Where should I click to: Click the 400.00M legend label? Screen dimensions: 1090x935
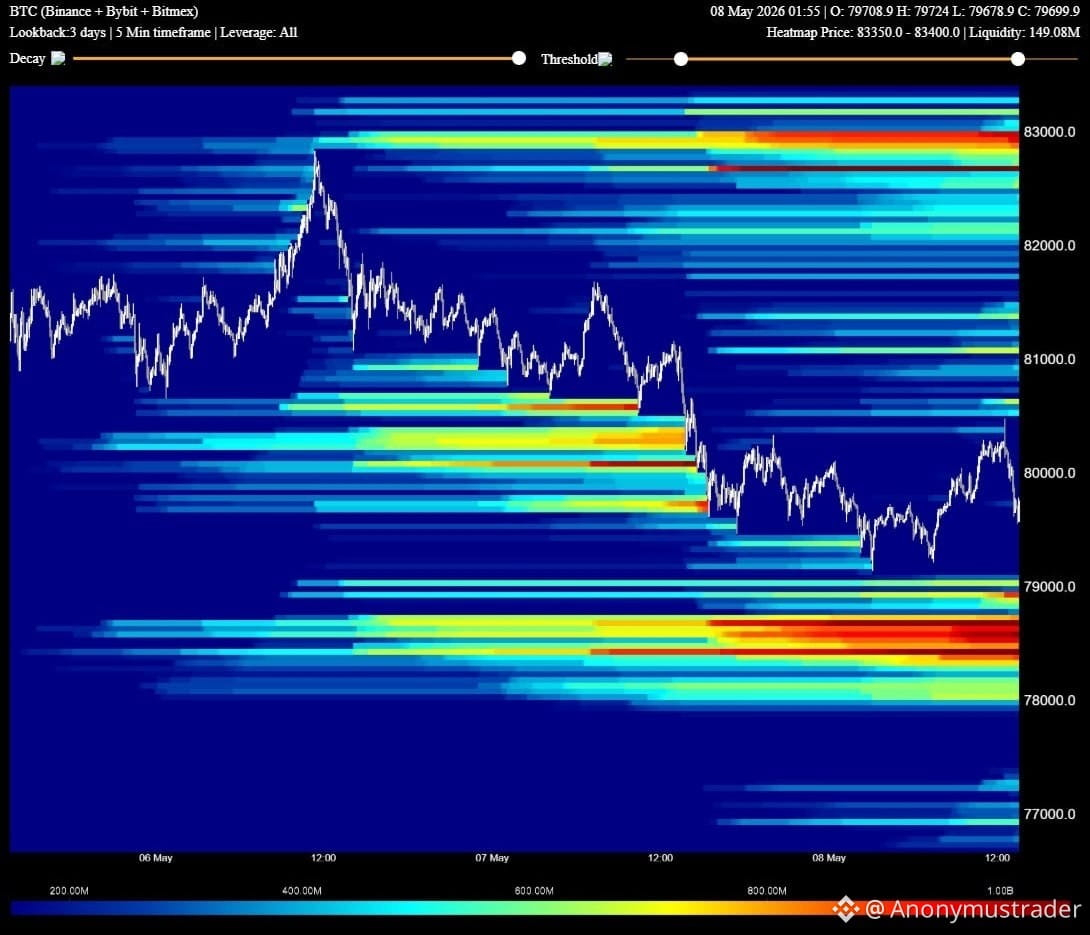tap(302, 891)
